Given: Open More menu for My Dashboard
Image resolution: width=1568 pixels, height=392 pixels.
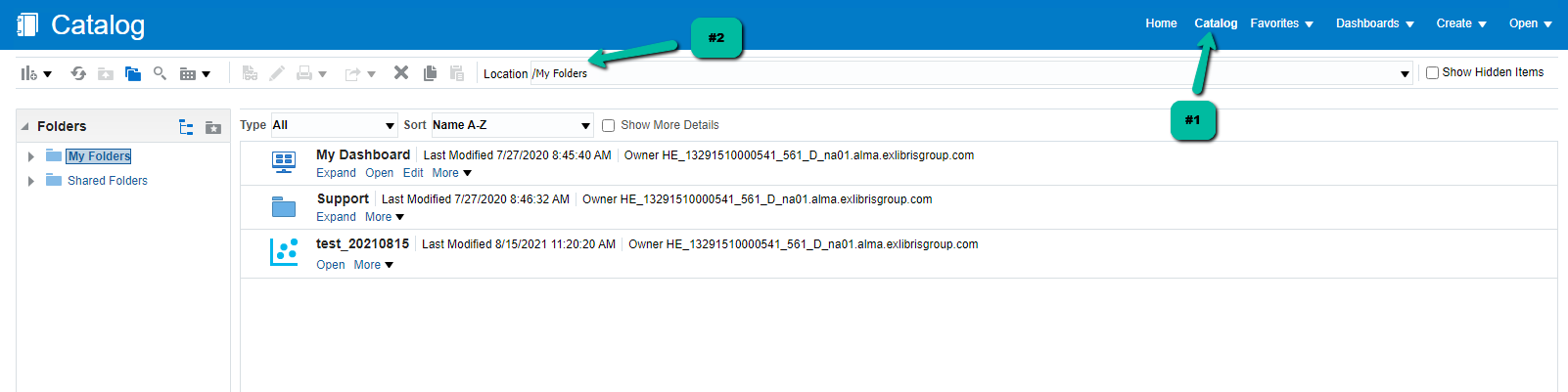Looking at the screenshot, I should tap(452, 173).
